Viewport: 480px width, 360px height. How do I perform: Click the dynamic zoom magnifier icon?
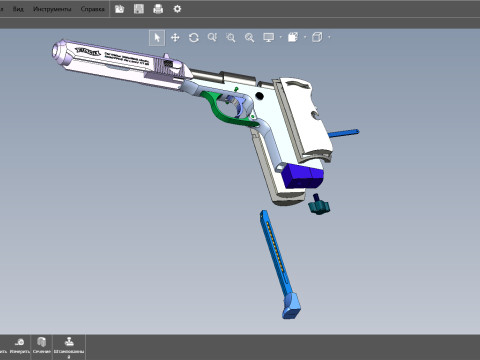212,38
